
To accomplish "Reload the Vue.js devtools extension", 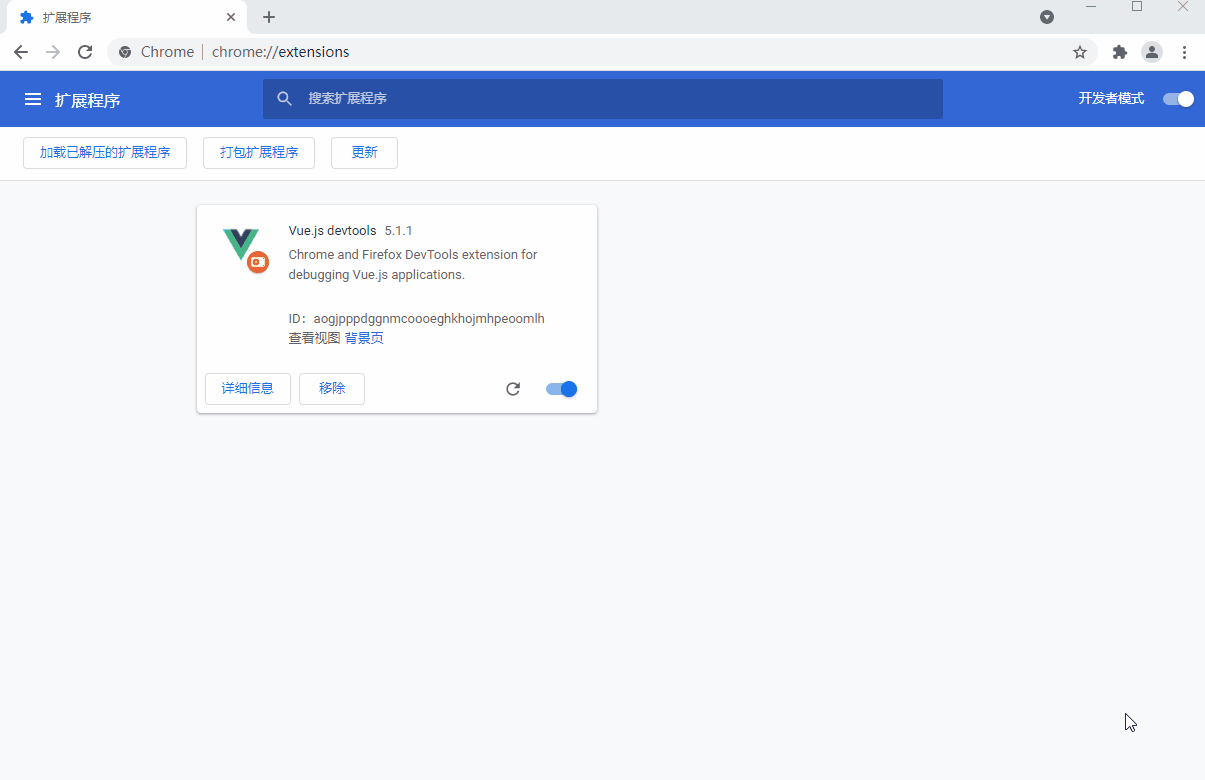I will (x=513, y=389).
